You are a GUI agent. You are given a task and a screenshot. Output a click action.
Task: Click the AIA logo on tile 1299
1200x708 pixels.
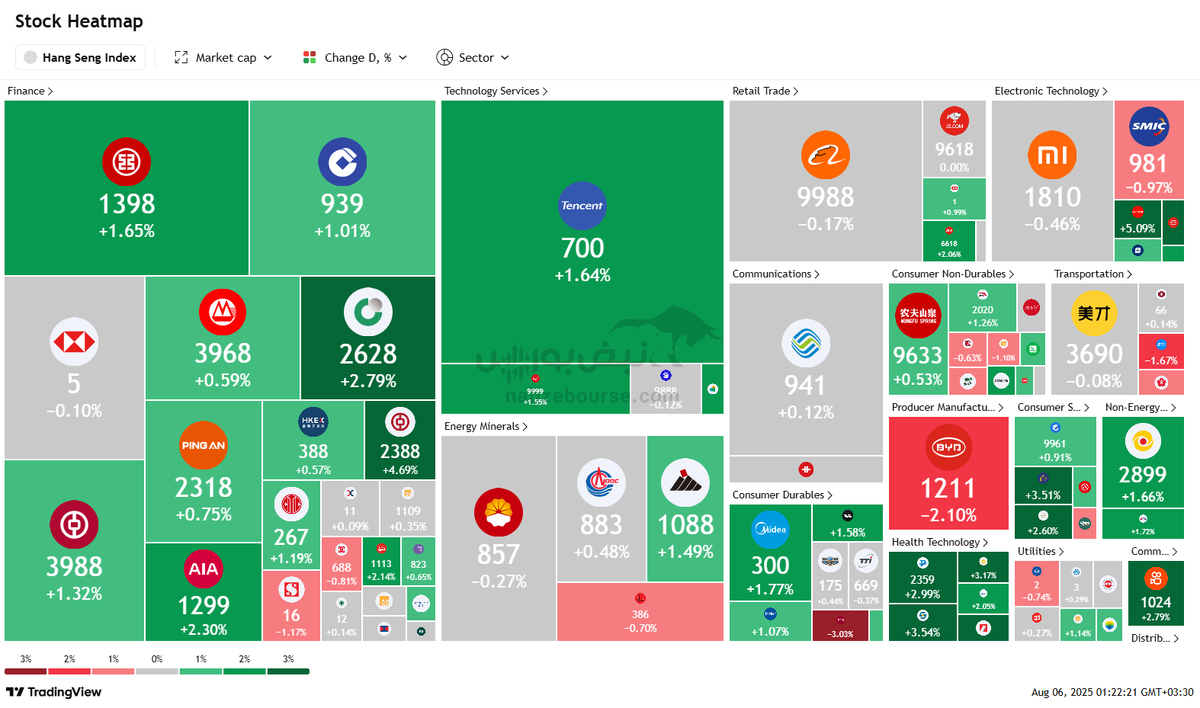(203, 570)
